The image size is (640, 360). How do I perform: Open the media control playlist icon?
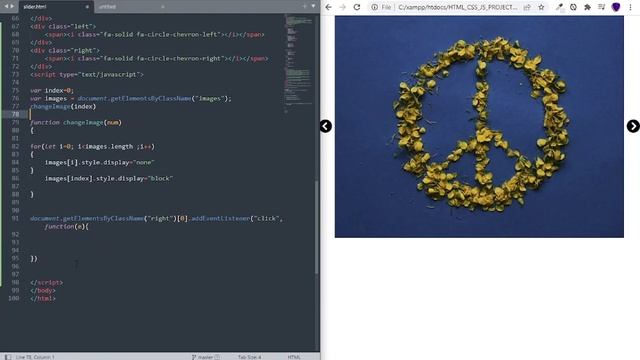[x=601, y=7]
